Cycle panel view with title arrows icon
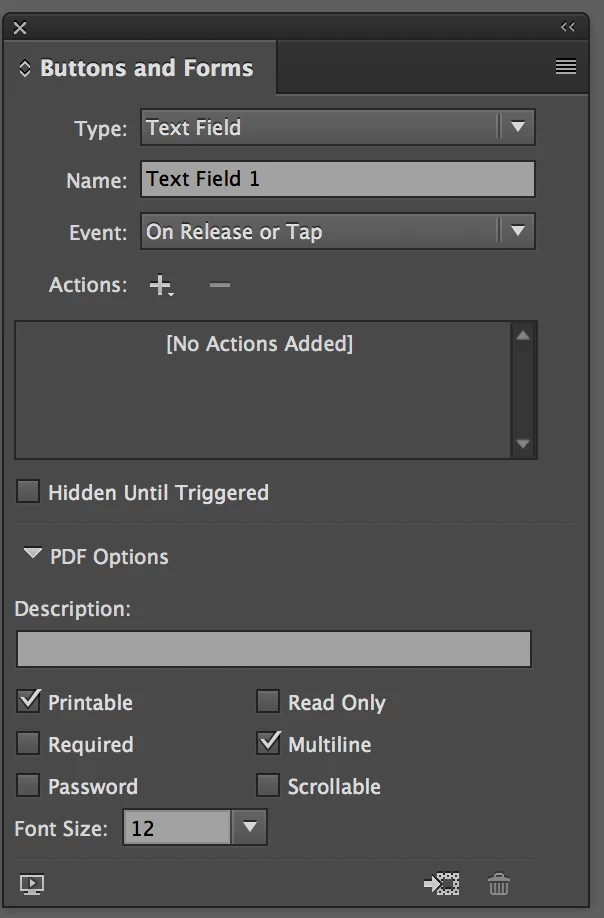604x918 pixels. pyautogui.click(x=25, y=68)
